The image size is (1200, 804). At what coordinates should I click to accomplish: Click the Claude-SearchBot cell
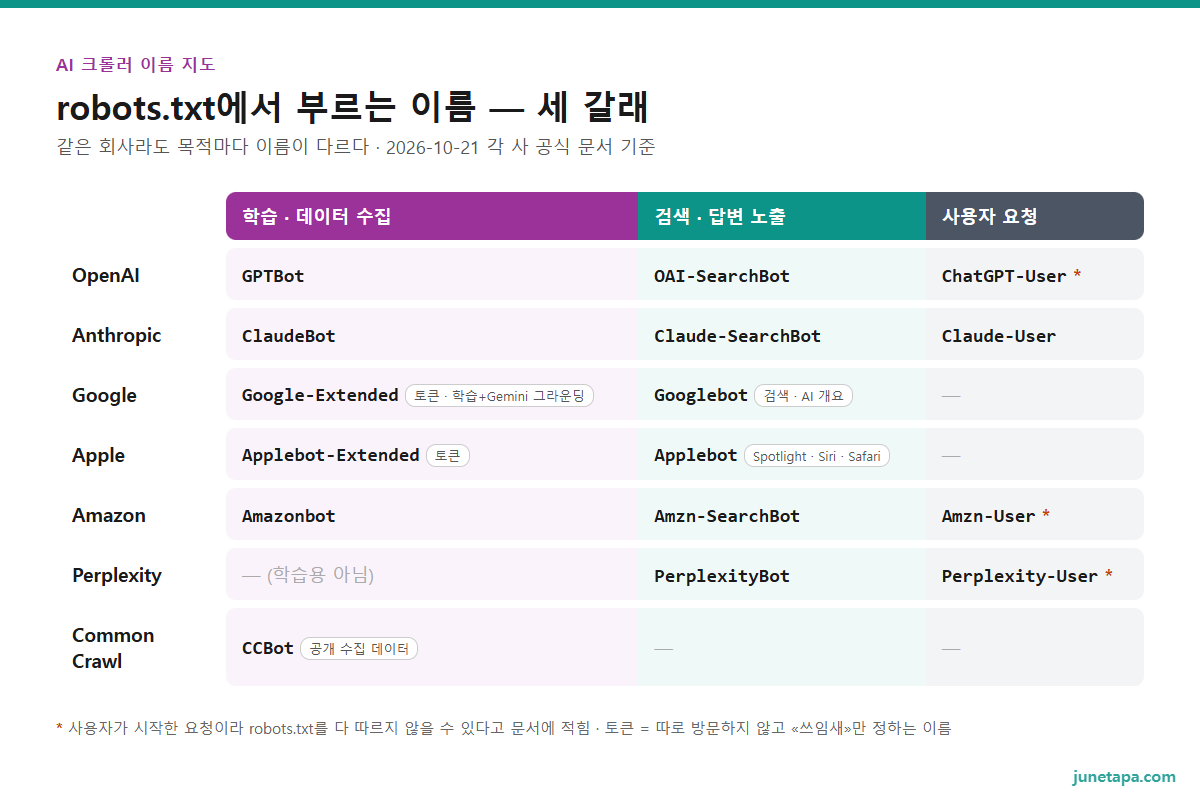click(782, 334)
